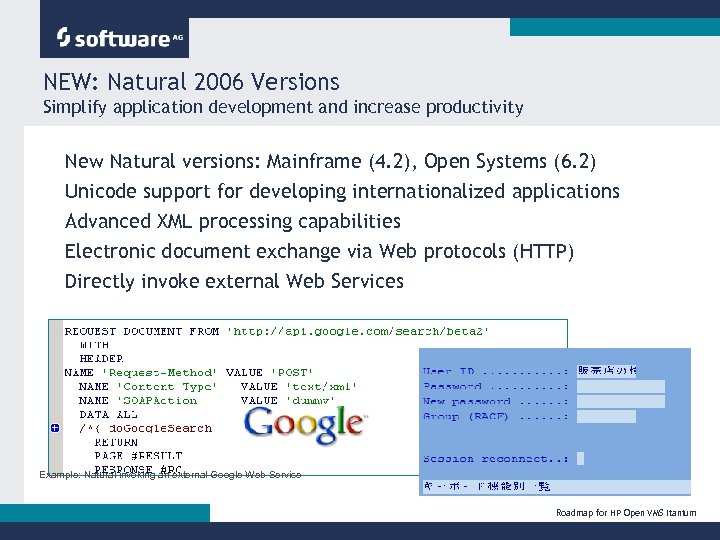Click the 'DATA ALL' code line
This screenshot has width=720, height=540.
pos(108,414)
